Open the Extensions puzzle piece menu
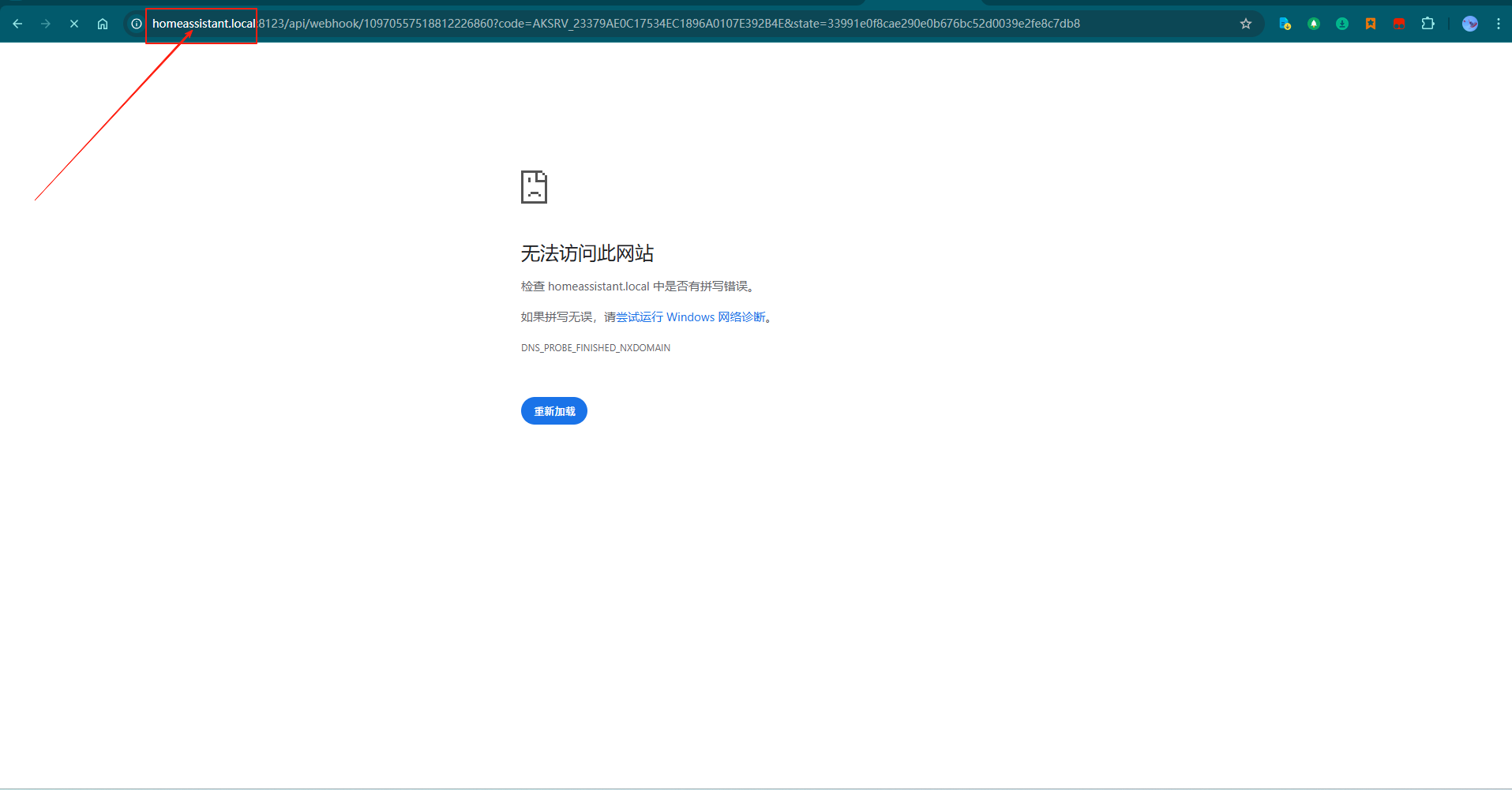The image size is (1512, 790). [1428, 24]
